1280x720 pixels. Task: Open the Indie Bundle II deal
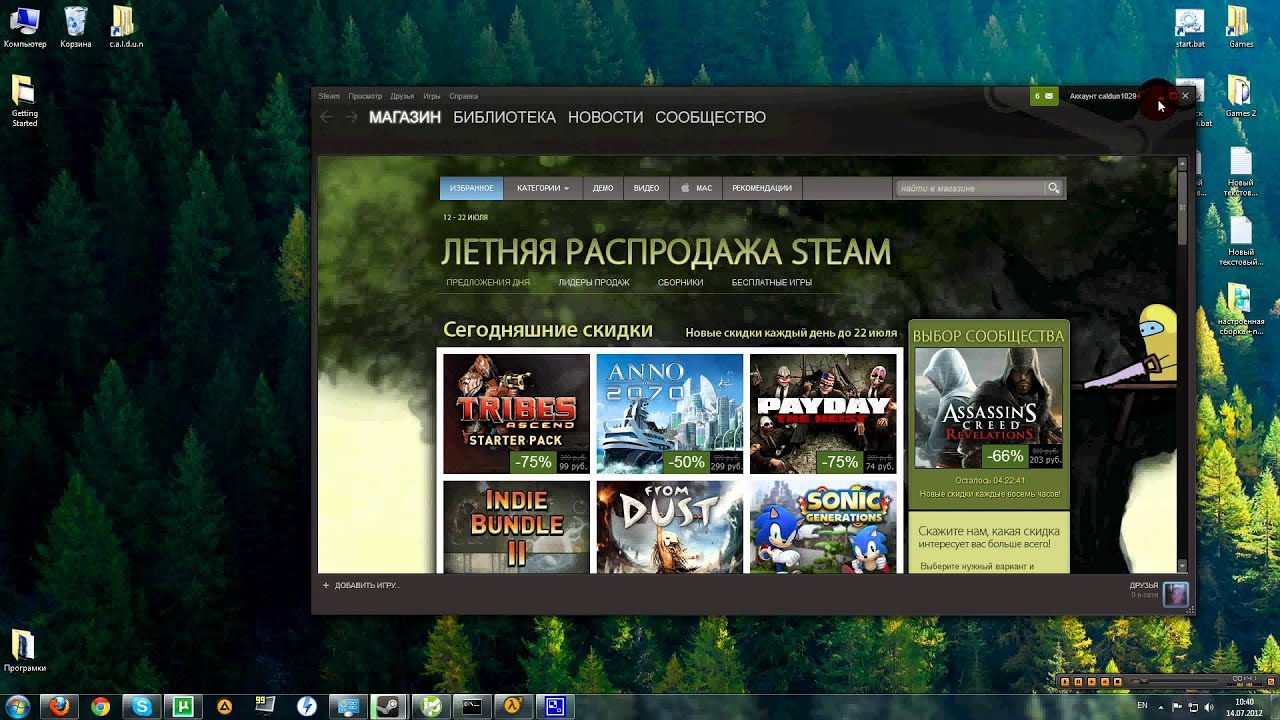click(516, 527)
